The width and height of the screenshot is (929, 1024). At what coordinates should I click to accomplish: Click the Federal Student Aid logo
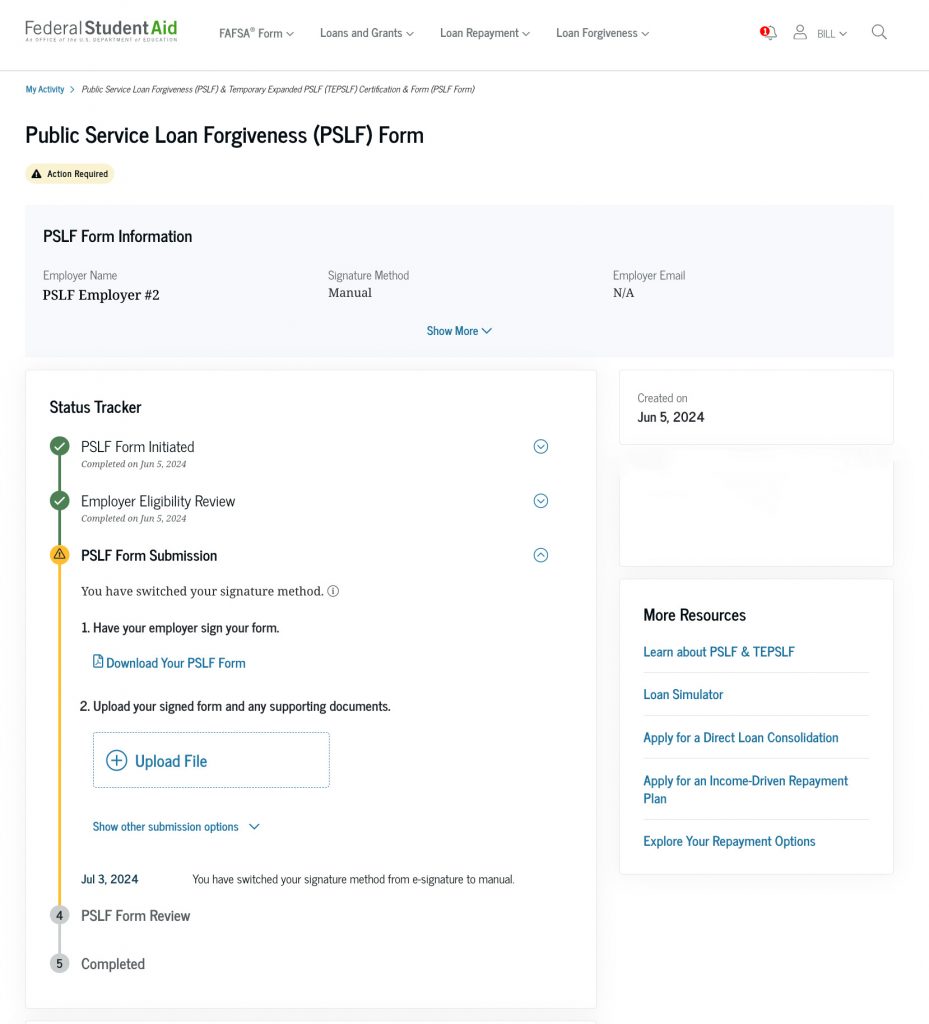(x=99, y=31)
